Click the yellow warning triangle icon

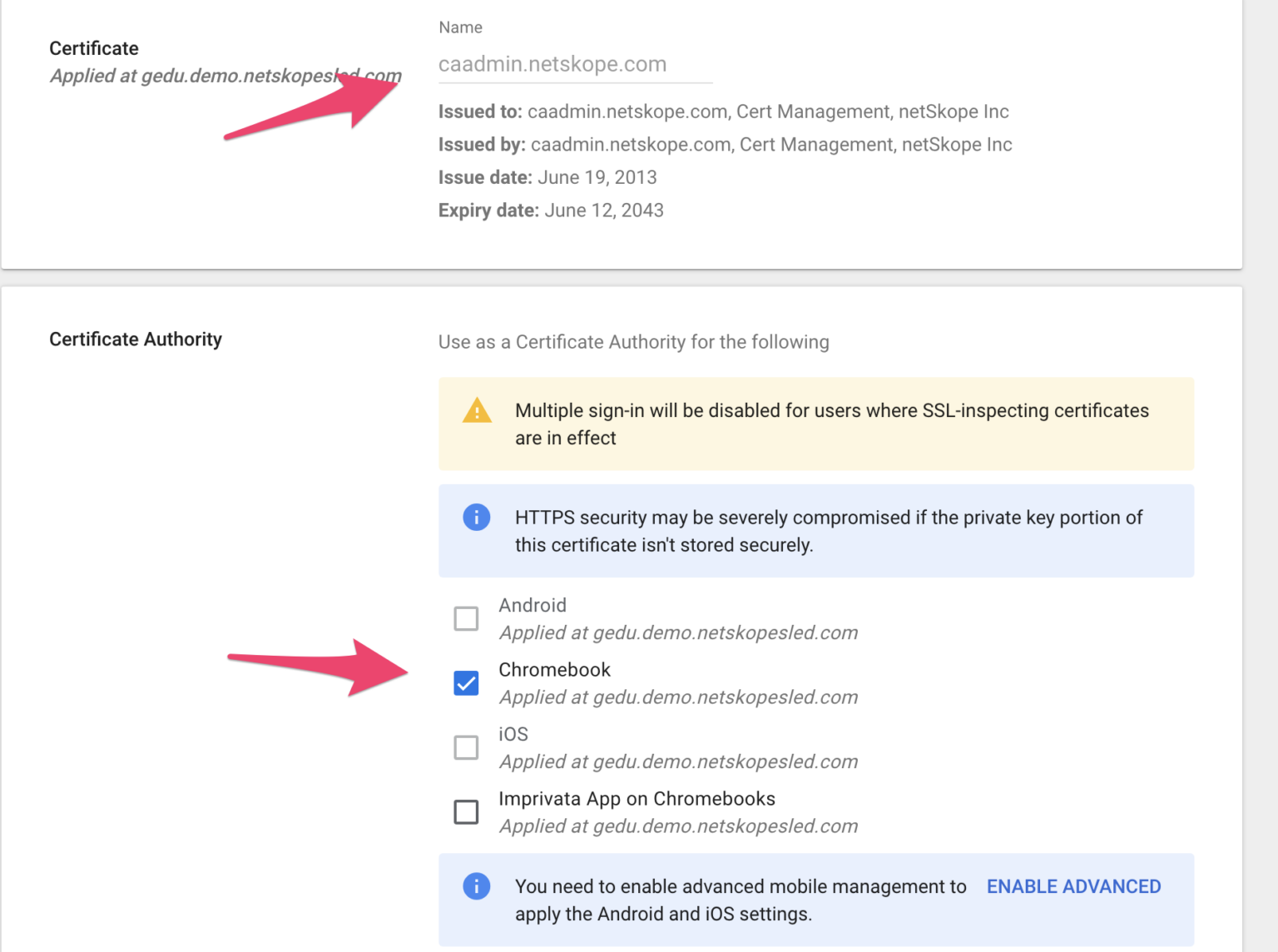point(476,411)
